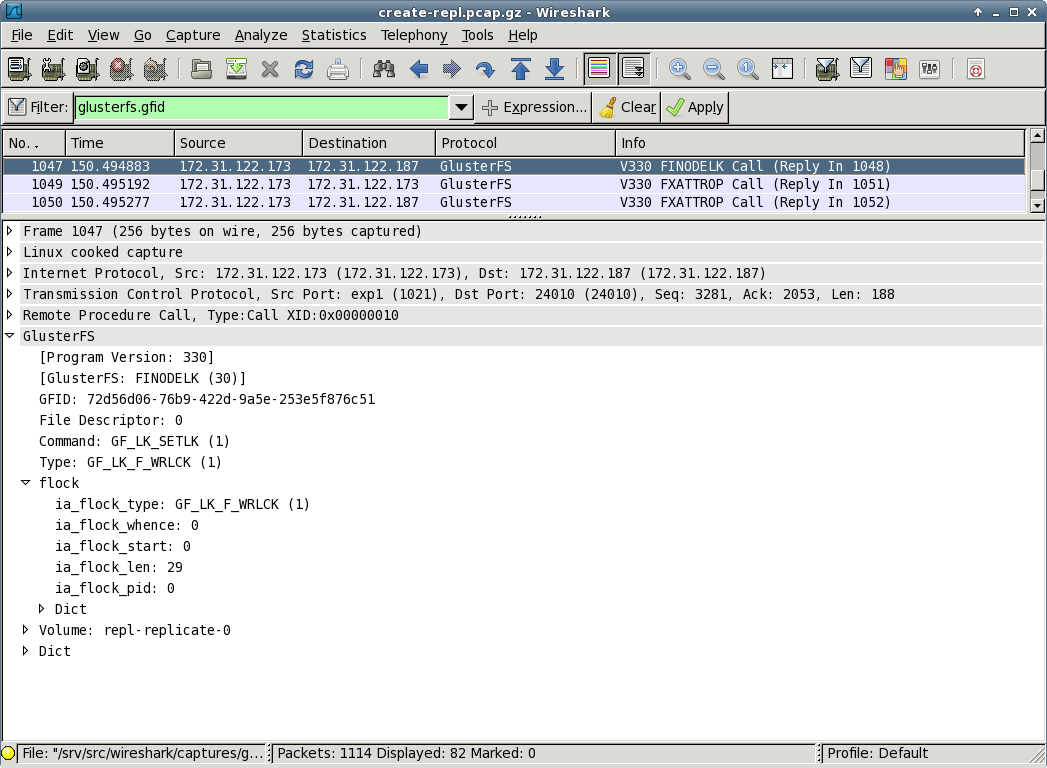Click packet list scrollbar up arrow
The image size is (1047, 768).
click(1037, 136)
